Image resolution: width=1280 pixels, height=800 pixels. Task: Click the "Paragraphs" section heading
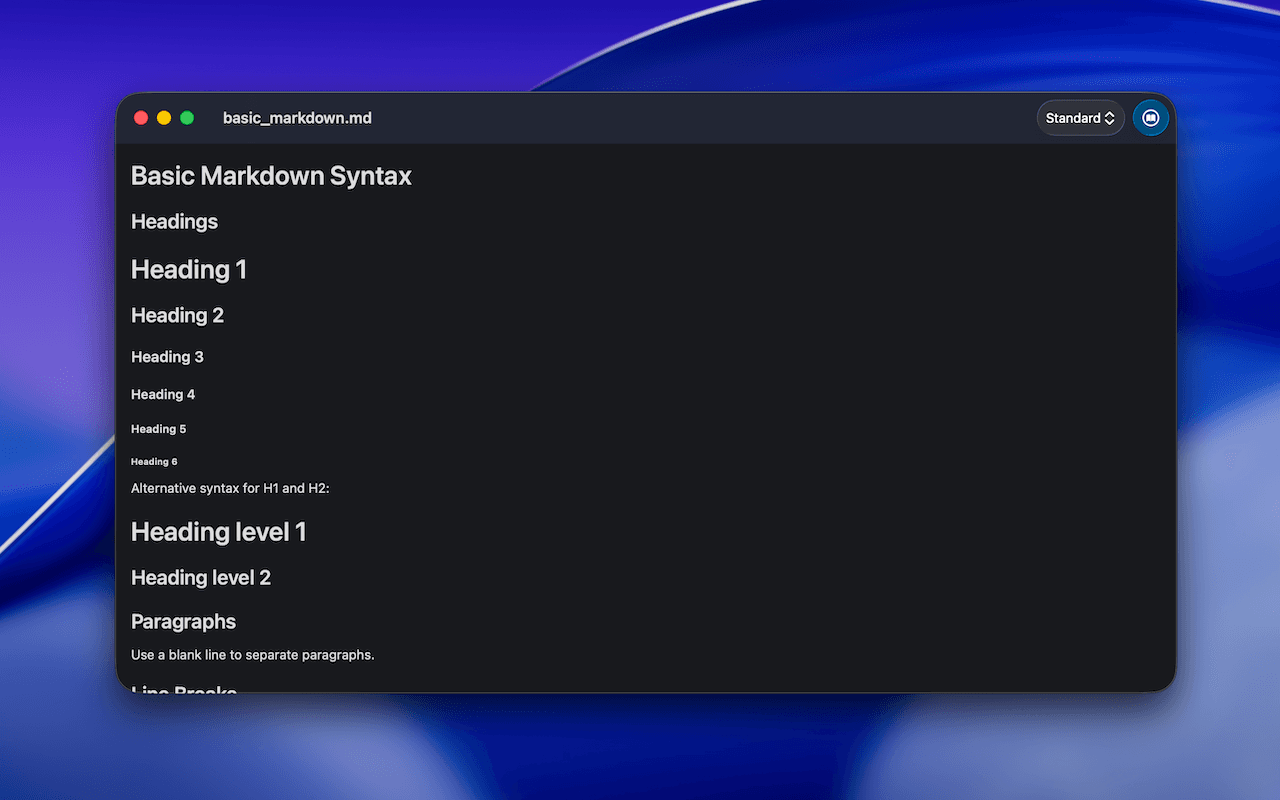[x=183, y=622]
